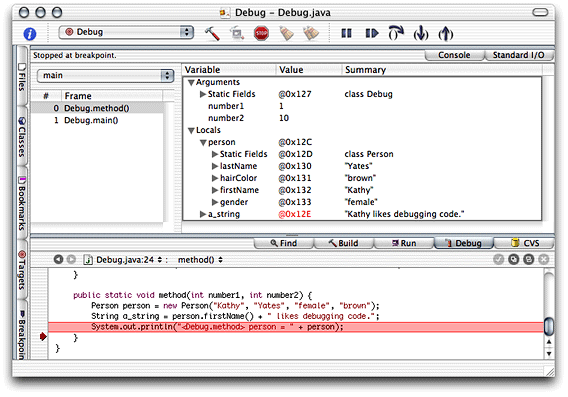Click the blue info icon in toolbar
This screenshot has height=397, width=568.
click(x=30, y=34)
